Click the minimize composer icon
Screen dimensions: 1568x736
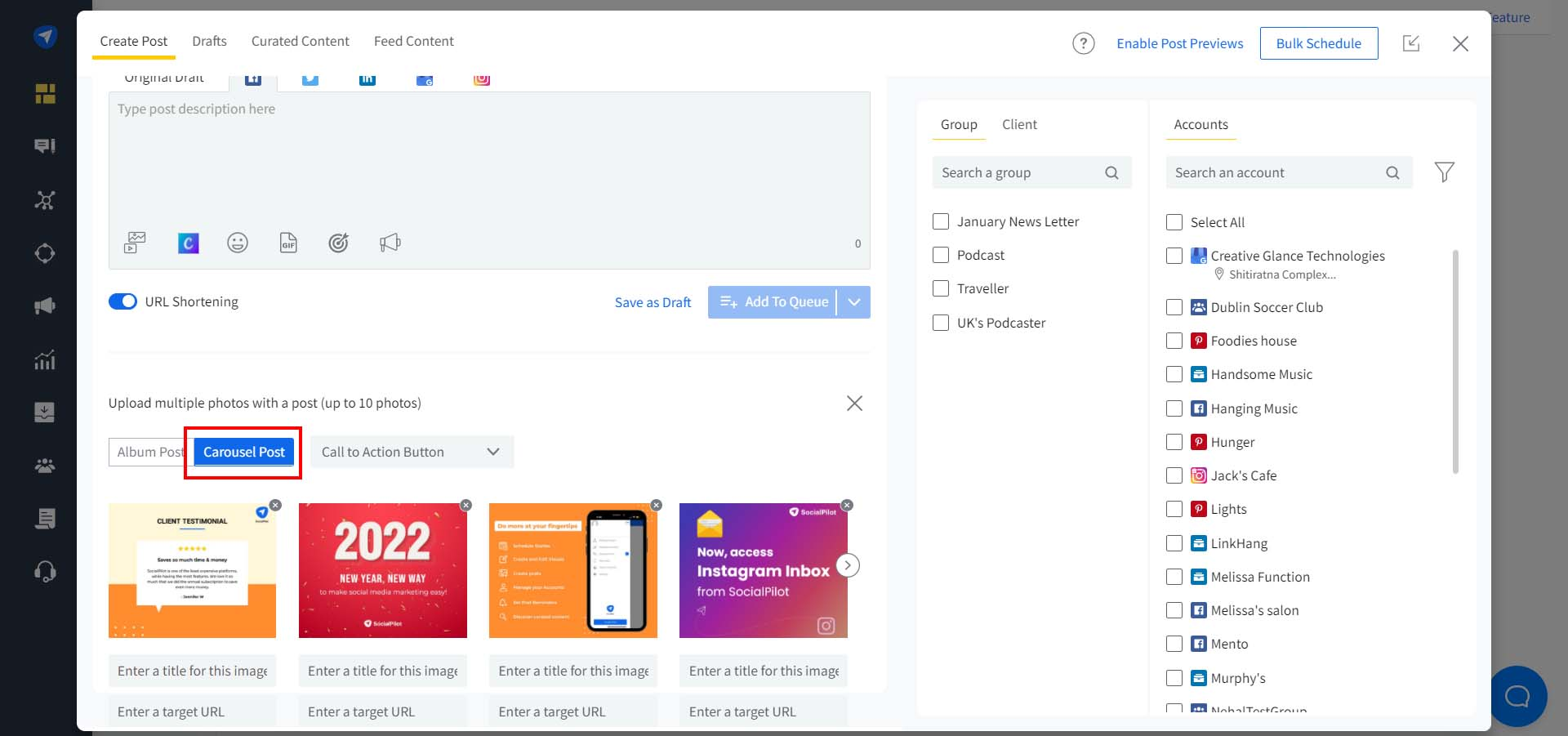tap(1411, 43)
